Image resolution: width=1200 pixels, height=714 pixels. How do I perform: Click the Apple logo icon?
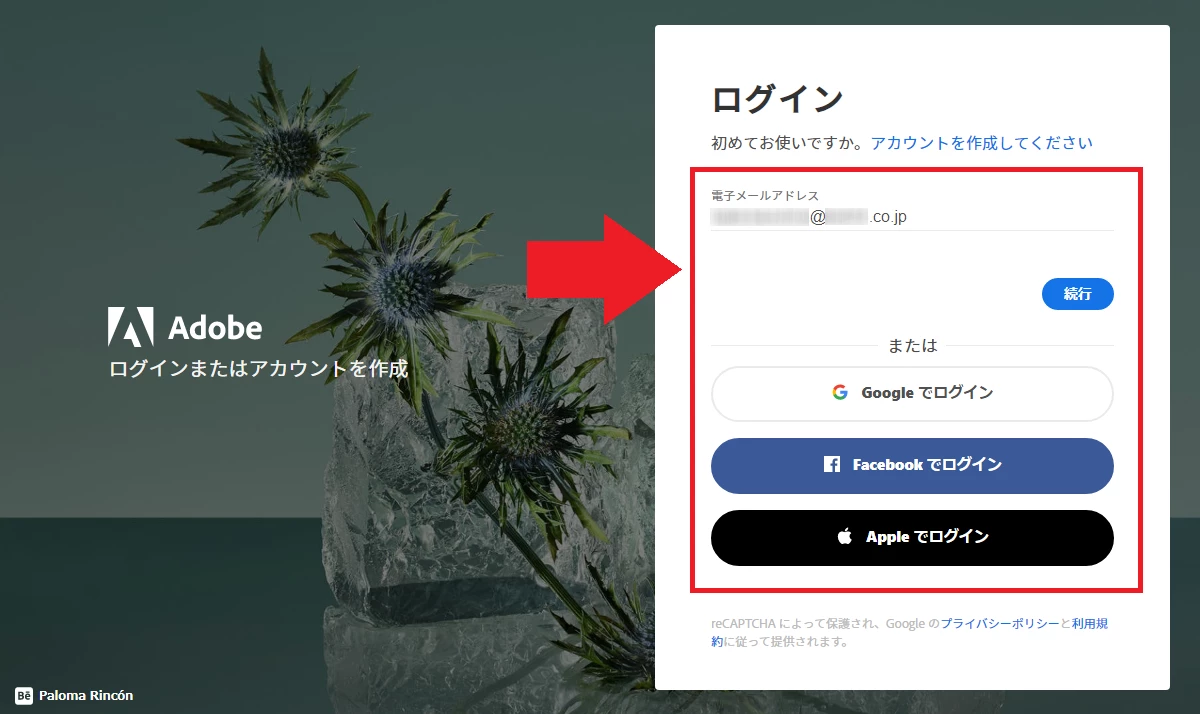tap(845, 537)
